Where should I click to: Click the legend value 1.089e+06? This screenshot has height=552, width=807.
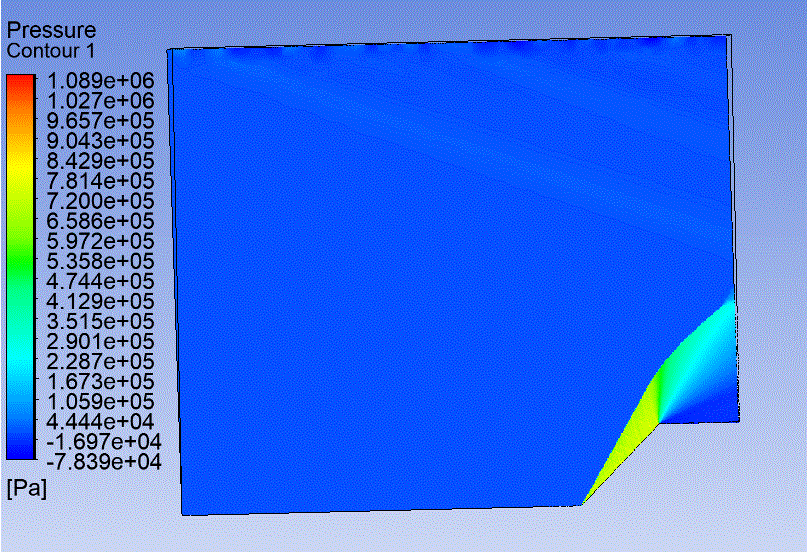tap(100, 80)
